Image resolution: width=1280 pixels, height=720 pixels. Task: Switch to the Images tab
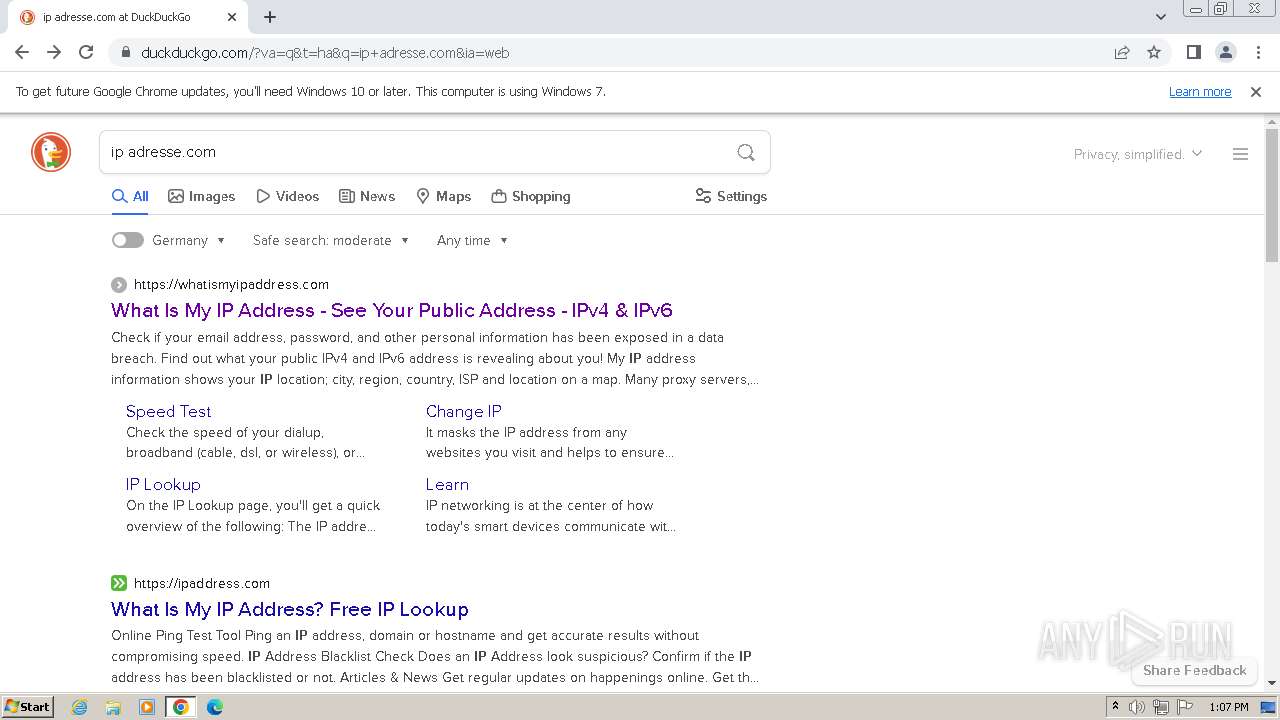coord(201,196)
